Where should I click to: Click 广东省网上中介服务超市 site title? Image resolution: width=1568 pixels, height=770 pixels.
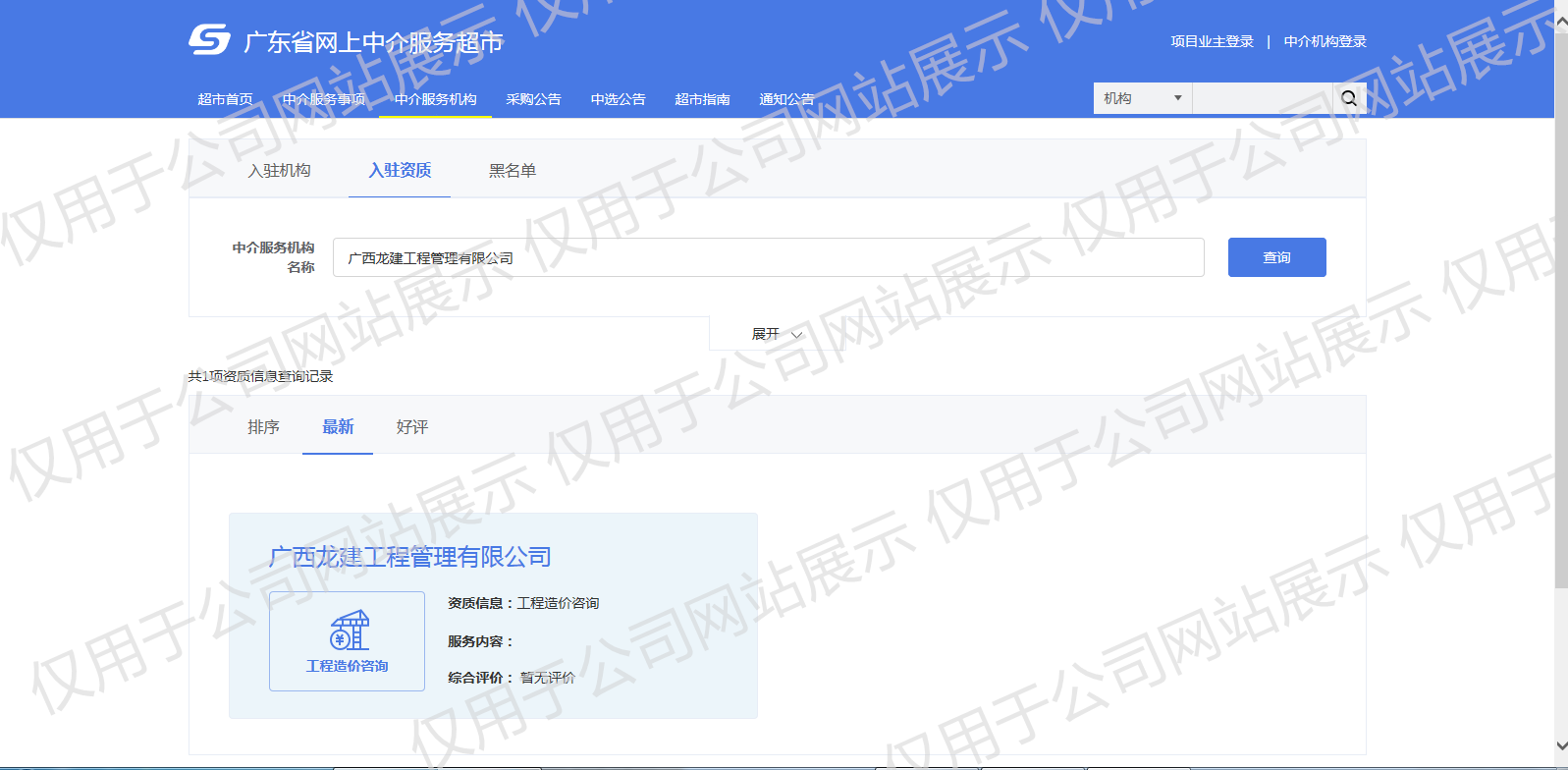pyautogui.click(x=373, y=42)
